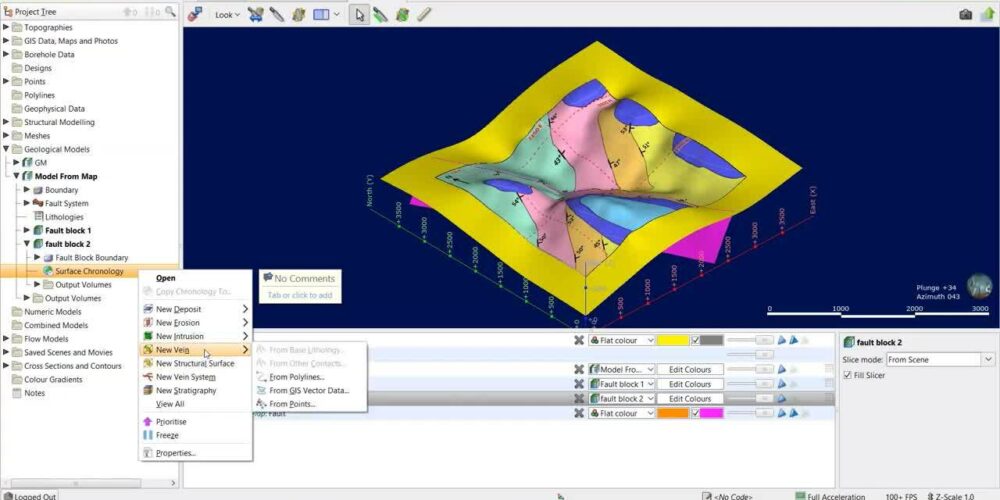Open the Model Fro... display dropdown

622,369
